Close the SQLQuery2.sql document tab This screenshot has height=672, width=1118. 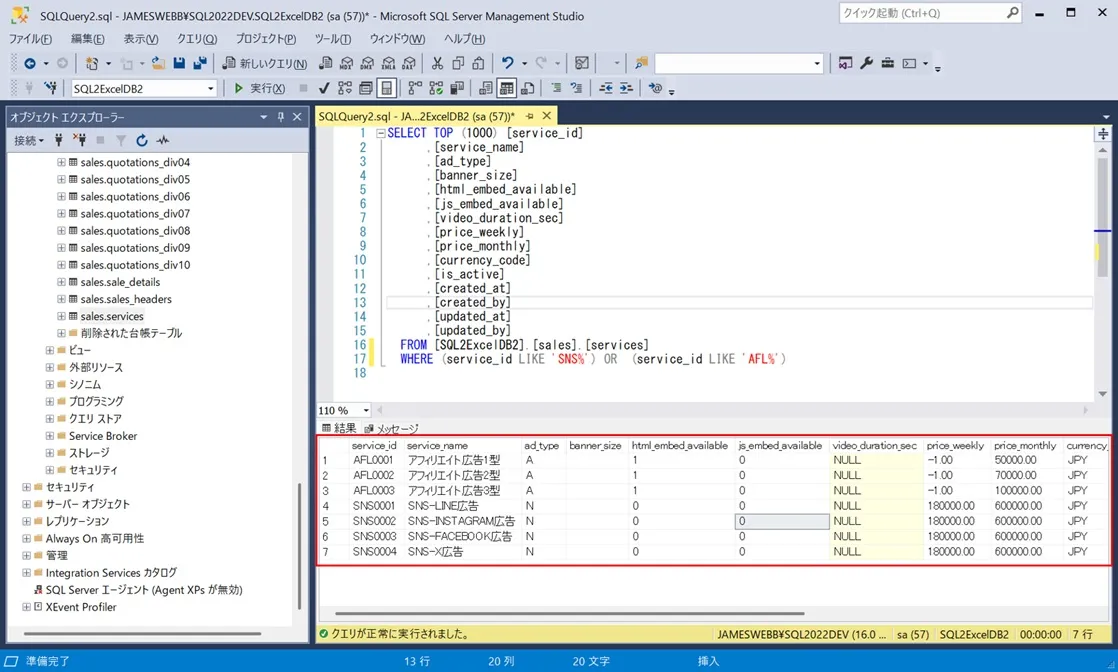[x=547, y=116]
